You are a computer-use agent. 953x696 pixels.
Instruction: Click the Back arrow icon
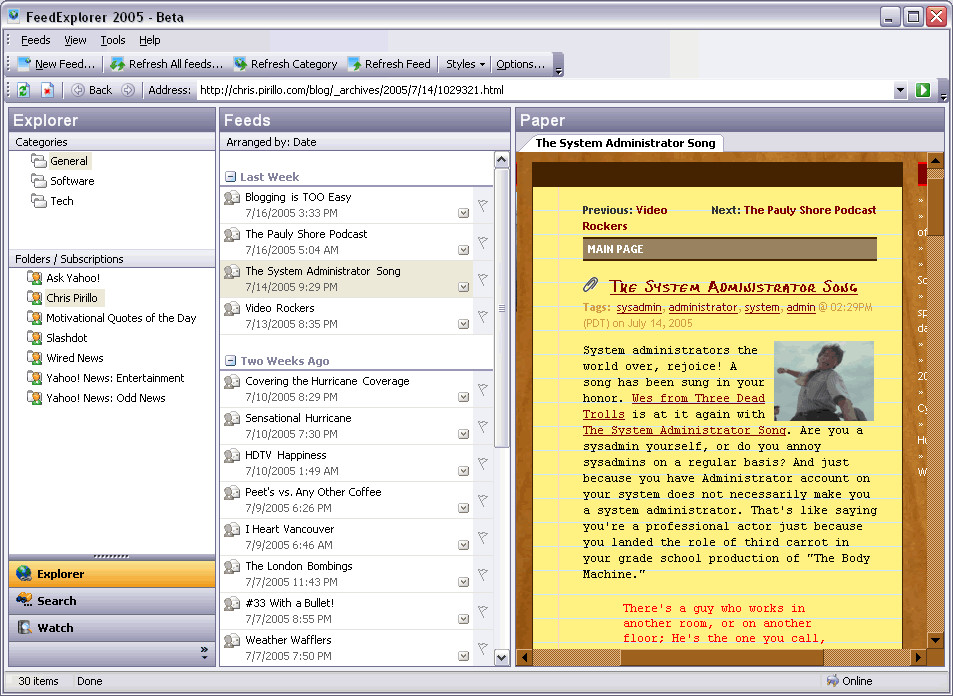pos(78,90)
